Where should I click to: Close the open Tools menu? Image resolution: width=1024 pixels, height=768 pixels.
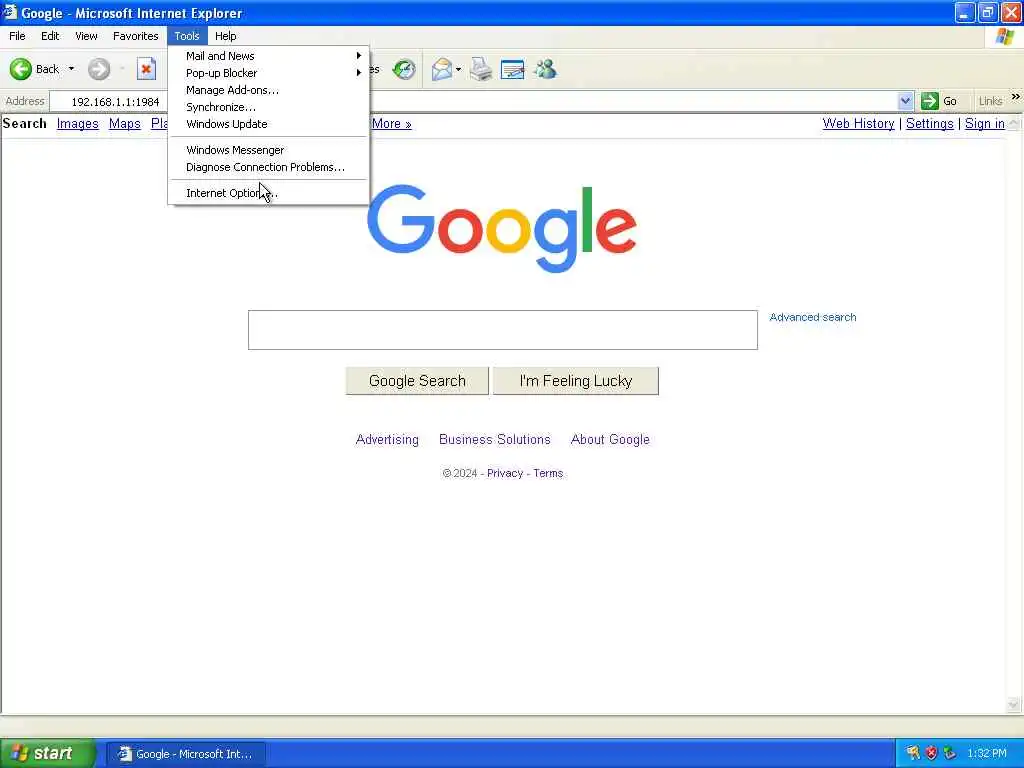187,36
